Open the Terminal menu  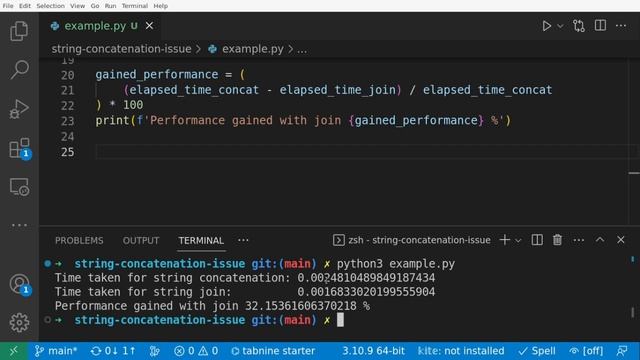pyautogui.click(x=135, y=6)
